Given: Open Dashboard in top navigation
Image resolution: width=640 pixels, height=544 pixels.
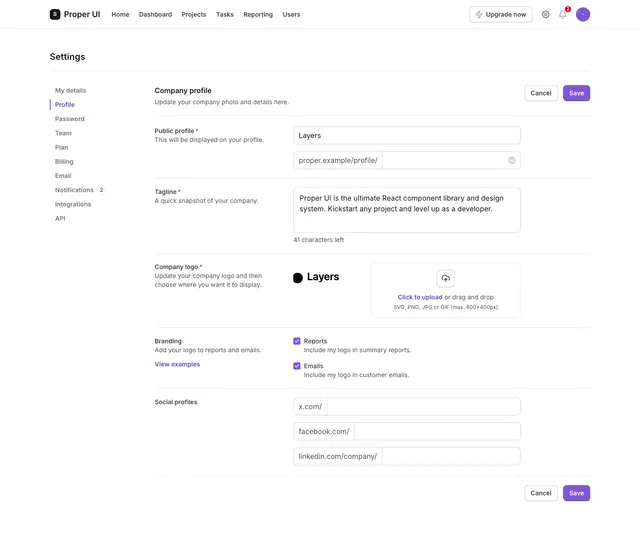Looking at the screenshot, I should click(155, 15).
